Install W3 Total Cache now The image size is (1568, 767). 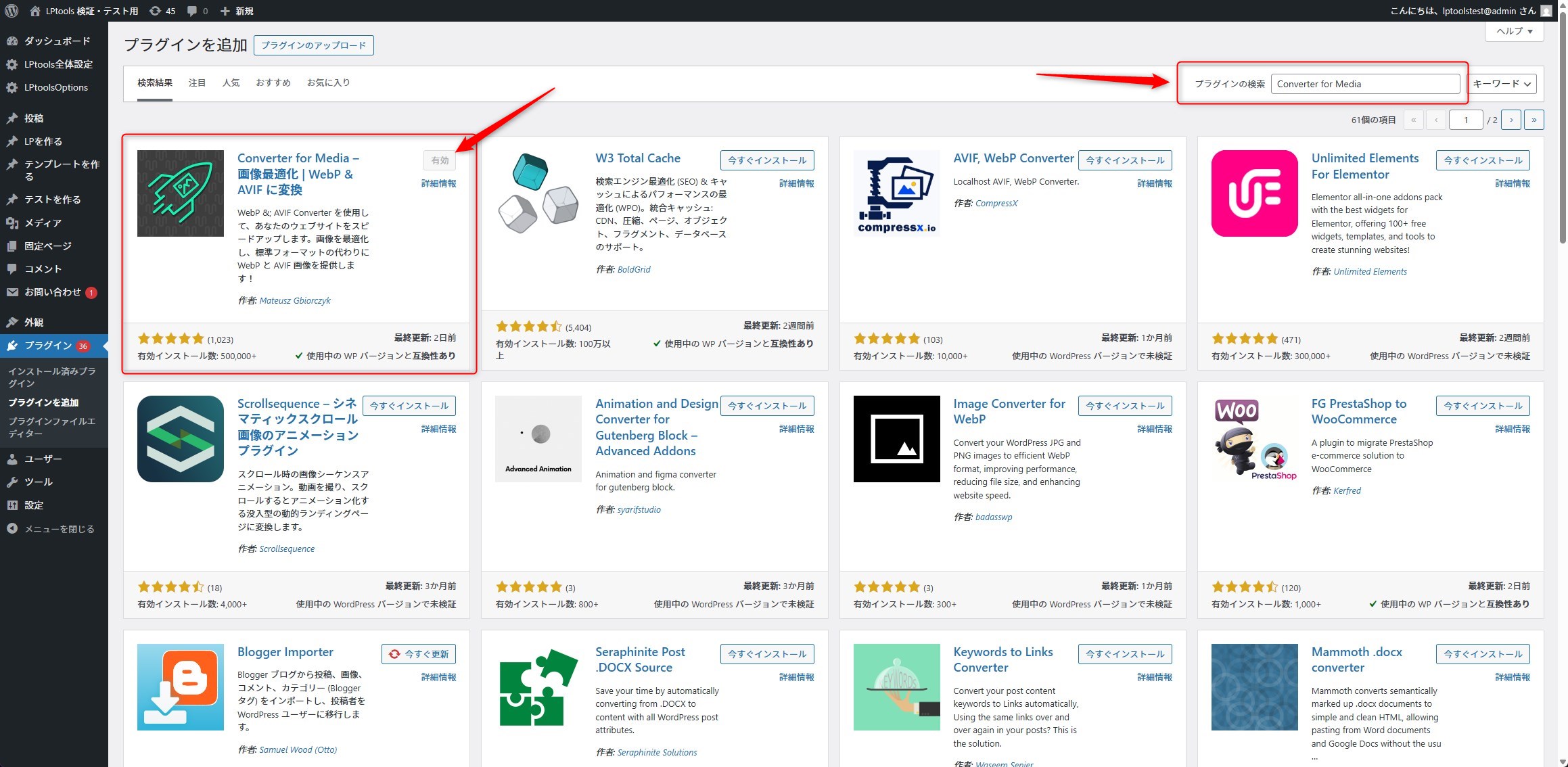(x=767, y=160)
